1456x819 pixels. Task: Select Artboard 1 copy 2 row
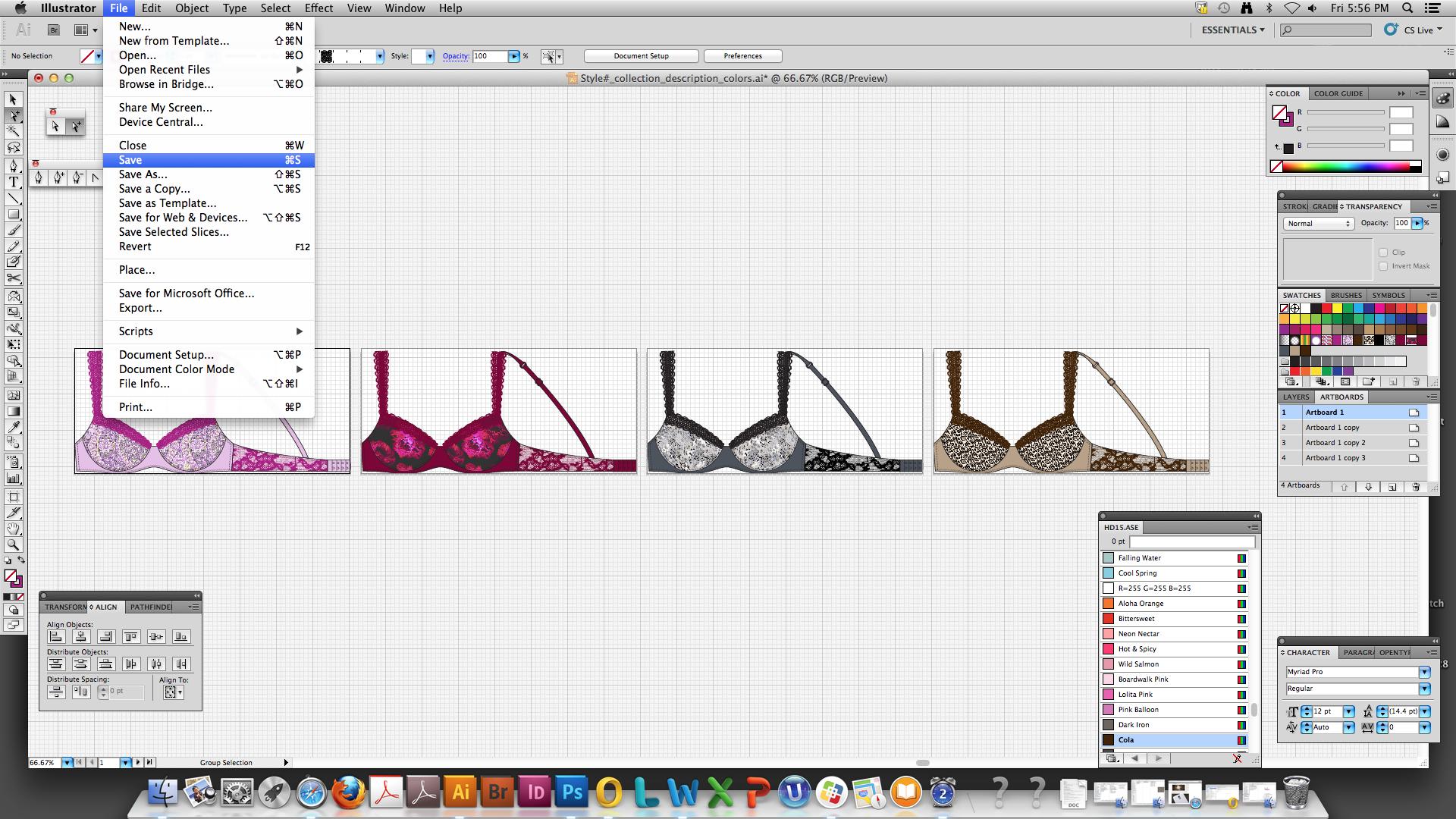coord(1335,443)
